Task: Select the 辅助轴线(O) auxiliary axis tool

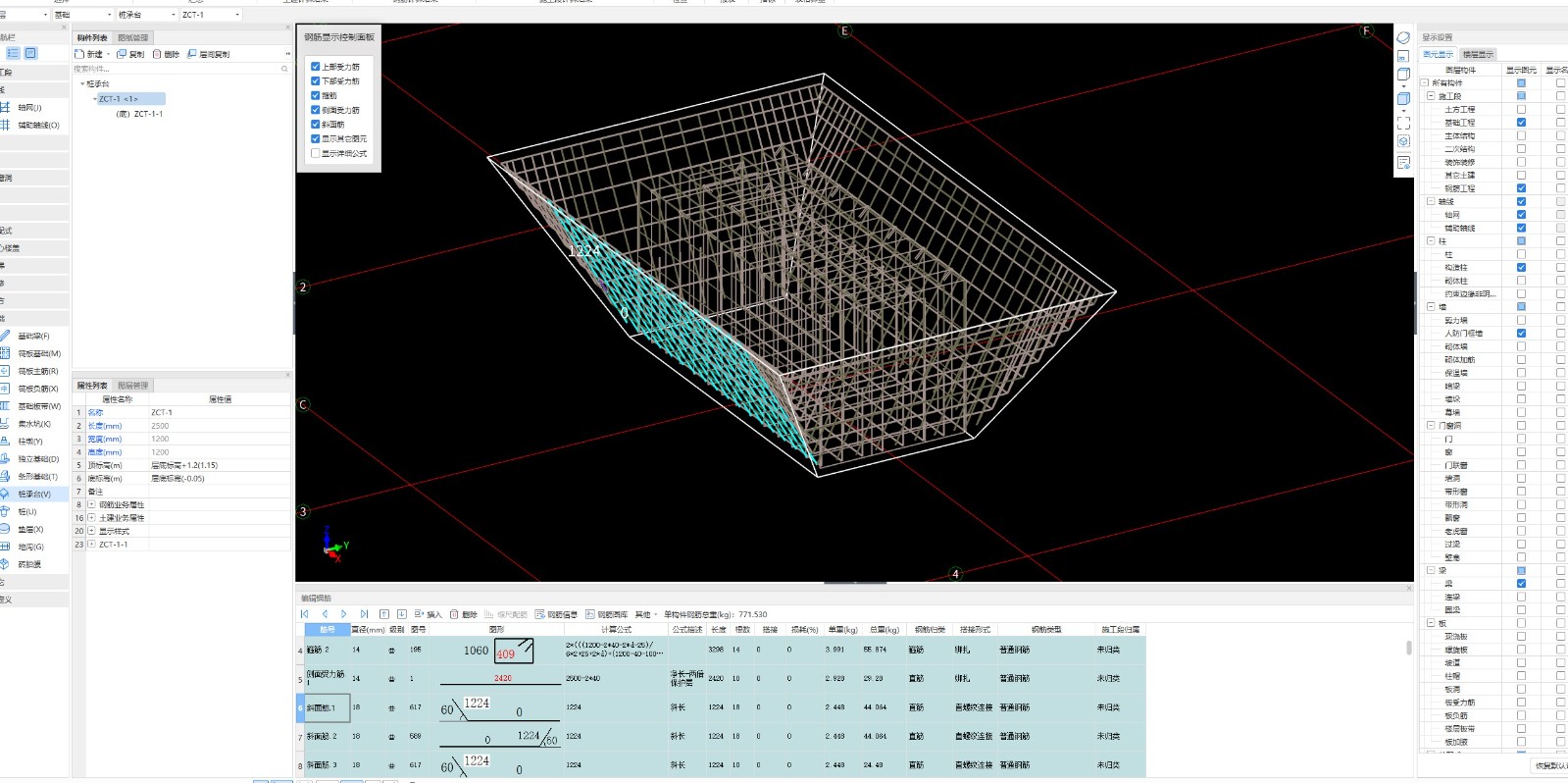Action: pos(37,126)
